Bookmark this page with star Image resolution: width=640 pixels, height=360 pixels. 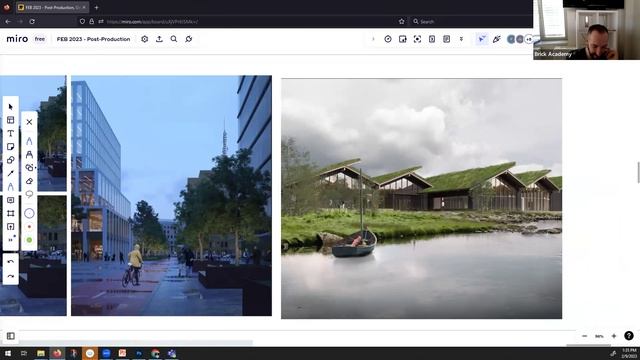402,21
